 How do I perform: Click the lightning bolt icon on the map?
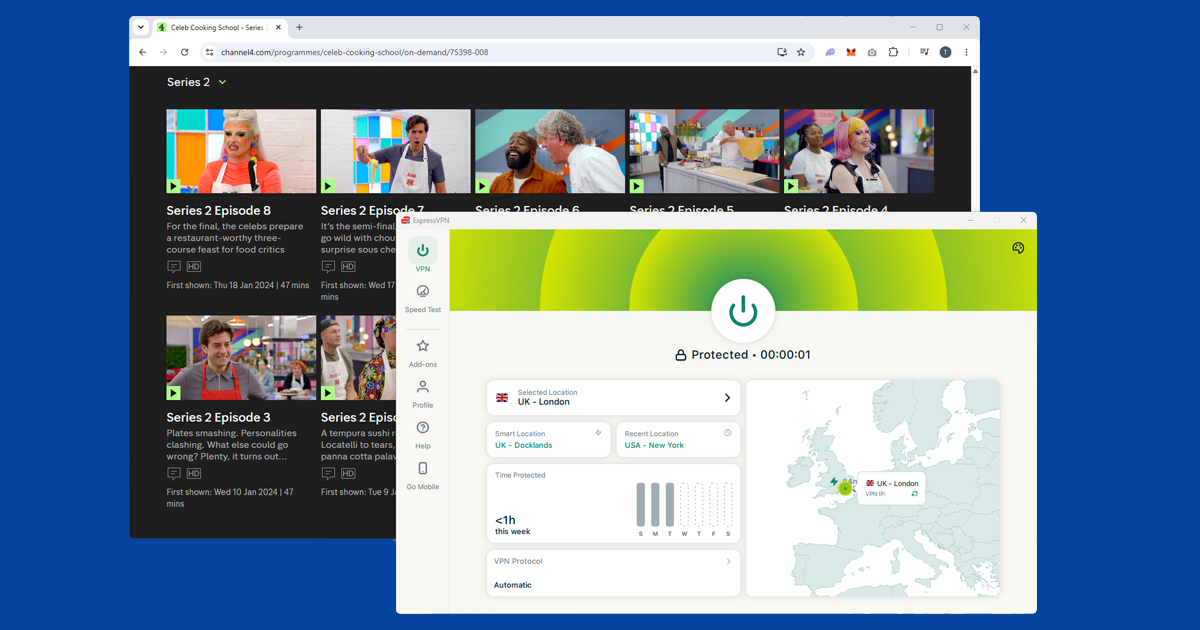834,481
